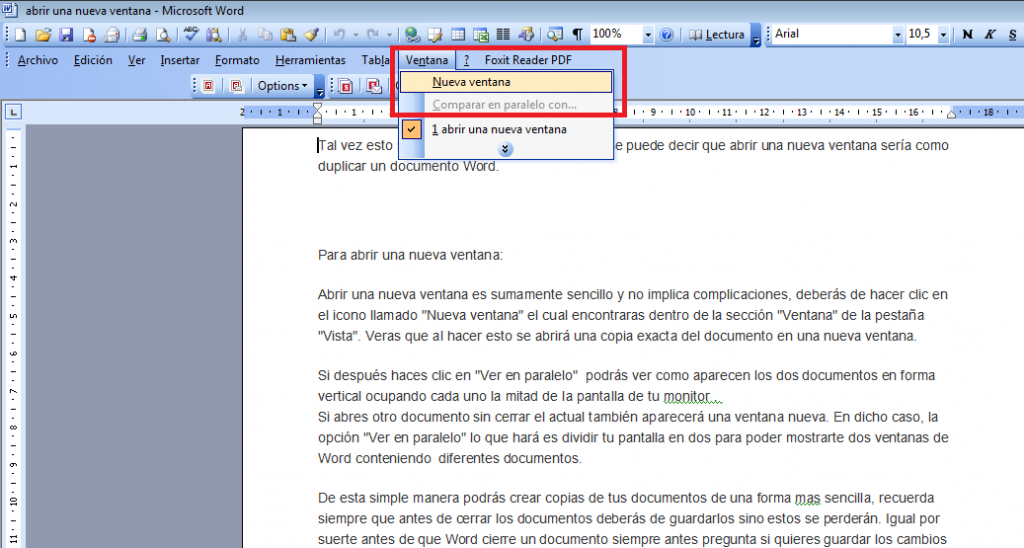Expand the full Ventana menu via chevrons
The image size is (1024, 548).
pos(505,150)
